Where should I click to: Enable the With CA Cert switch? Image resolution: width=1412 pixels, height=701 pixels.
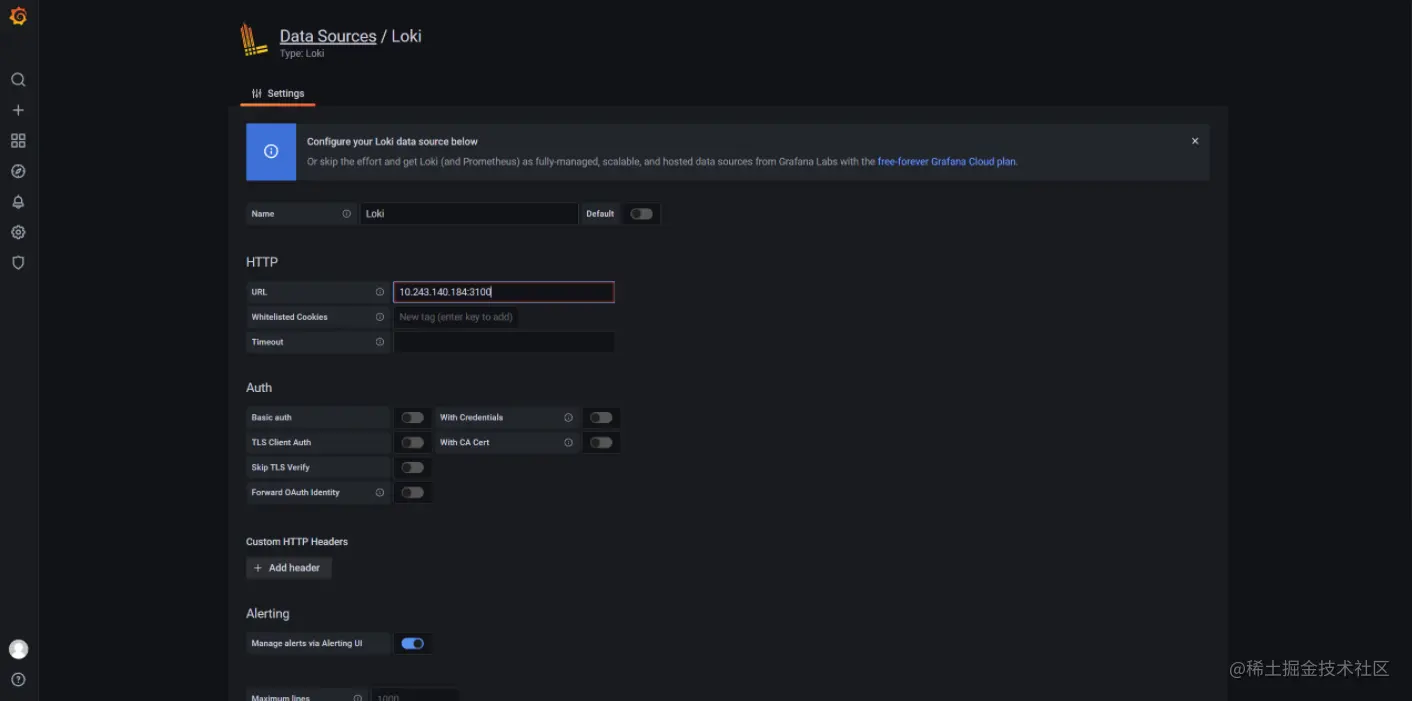coord(601,442)
